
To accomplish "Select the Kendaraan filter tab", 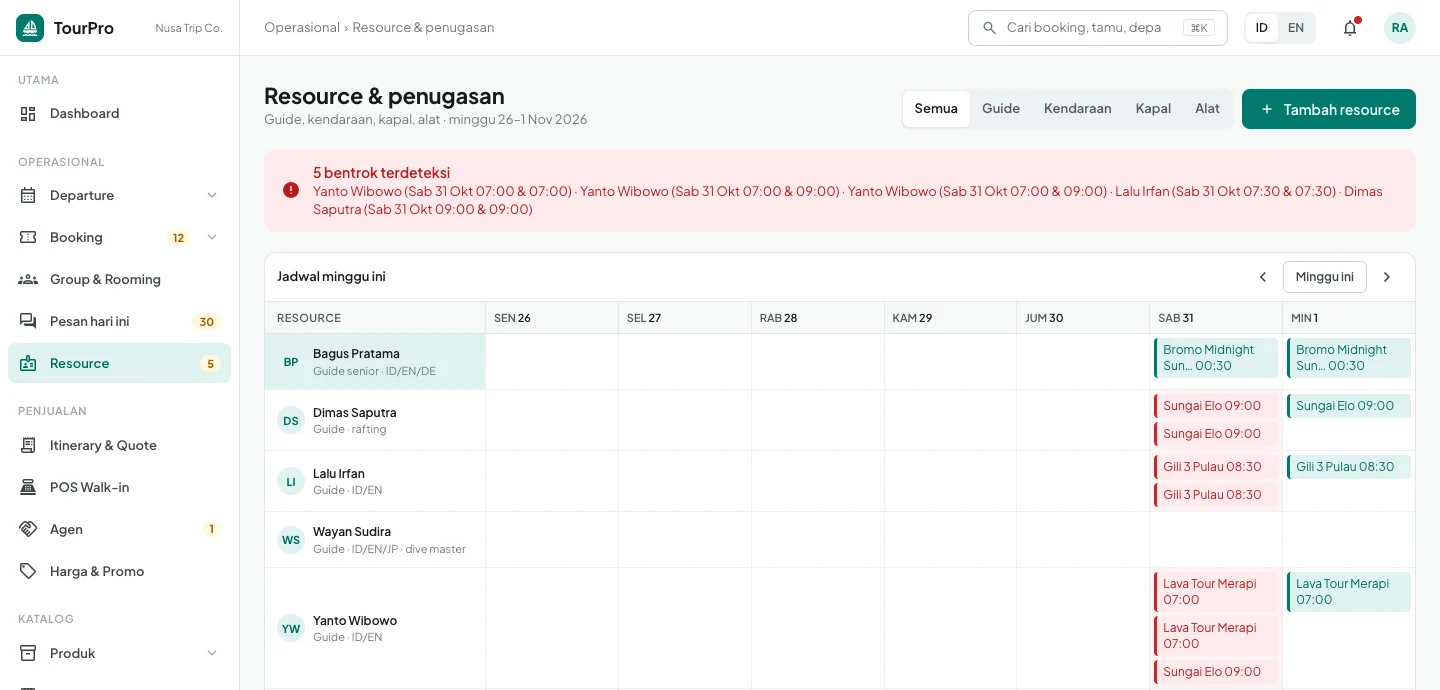I will [1078, 109].
